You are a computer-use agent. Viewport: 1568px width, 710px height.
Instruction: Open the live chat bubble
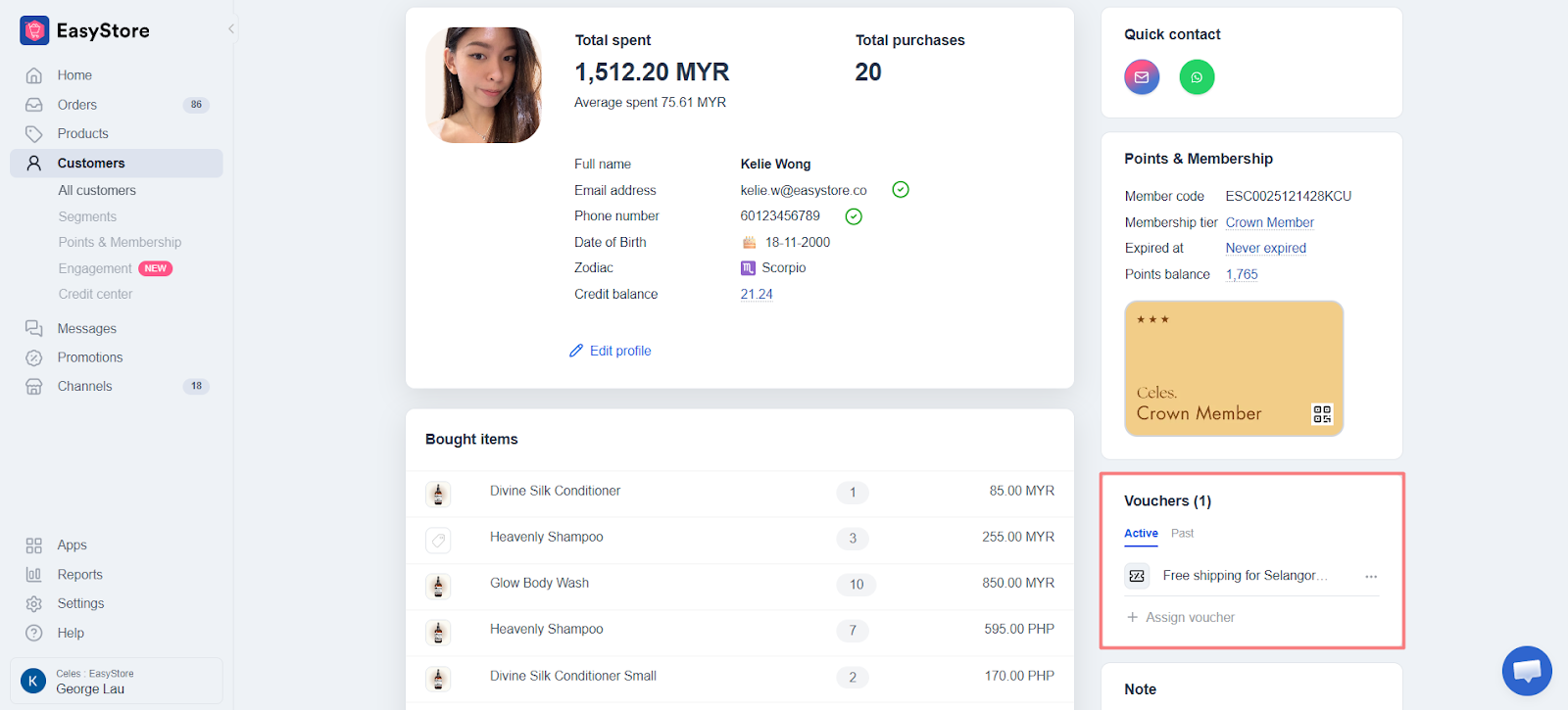tap(1526, 671)
